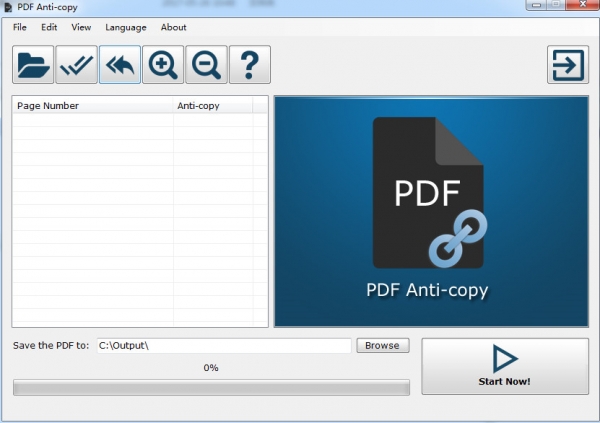
Task: Click the PDF Anti-copy title bar icon
Action: [x=8, y=7]
